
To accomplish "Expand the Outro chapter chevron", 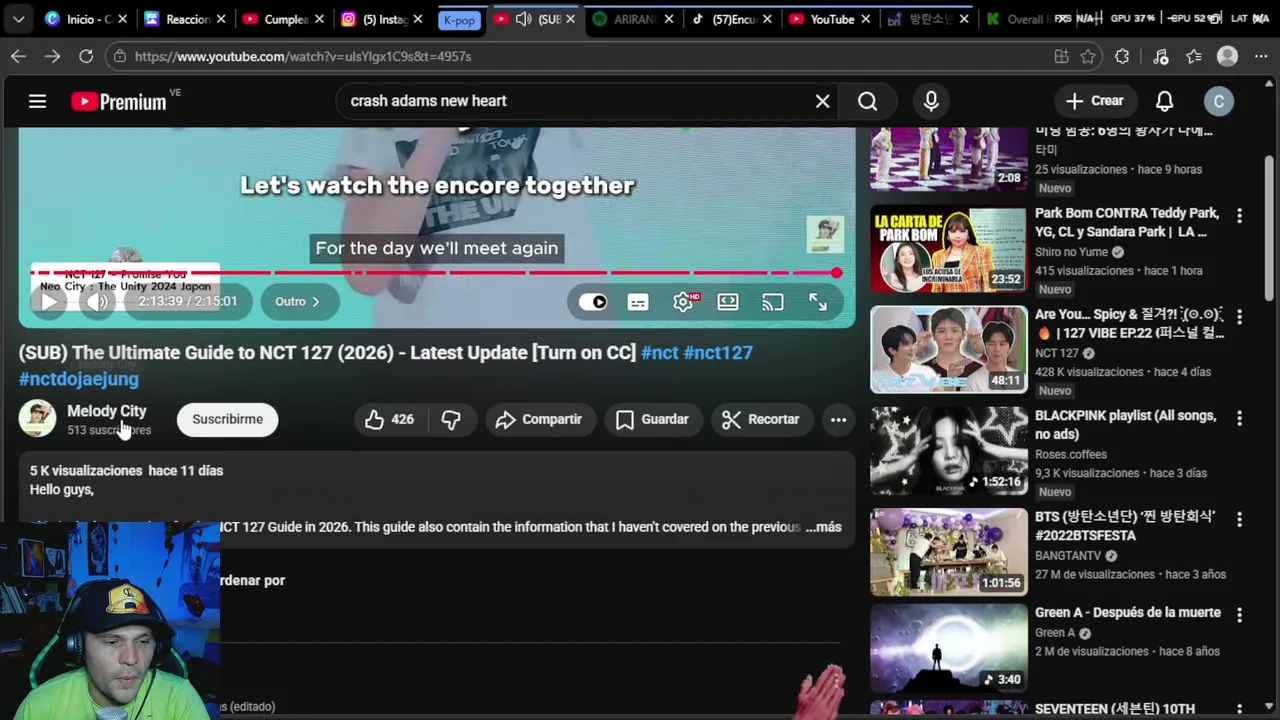I will point(315,301).
